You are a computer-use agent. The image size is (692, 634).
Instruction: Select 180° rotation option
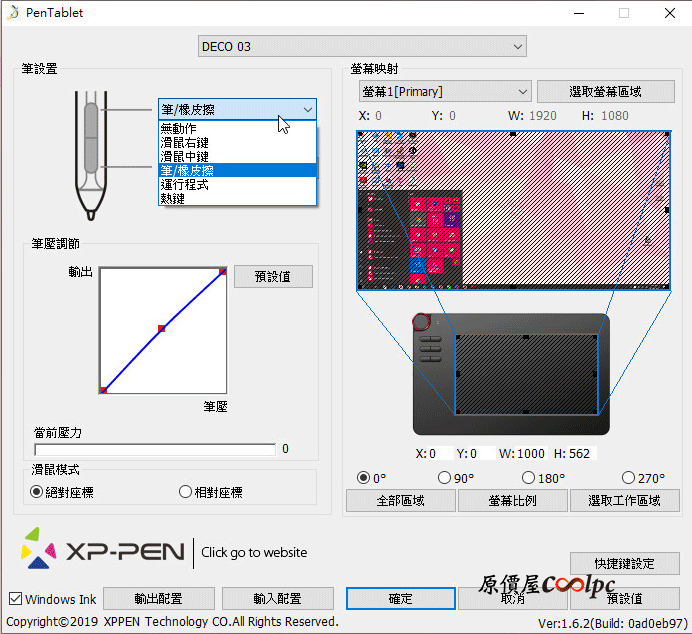coord(543,478)
